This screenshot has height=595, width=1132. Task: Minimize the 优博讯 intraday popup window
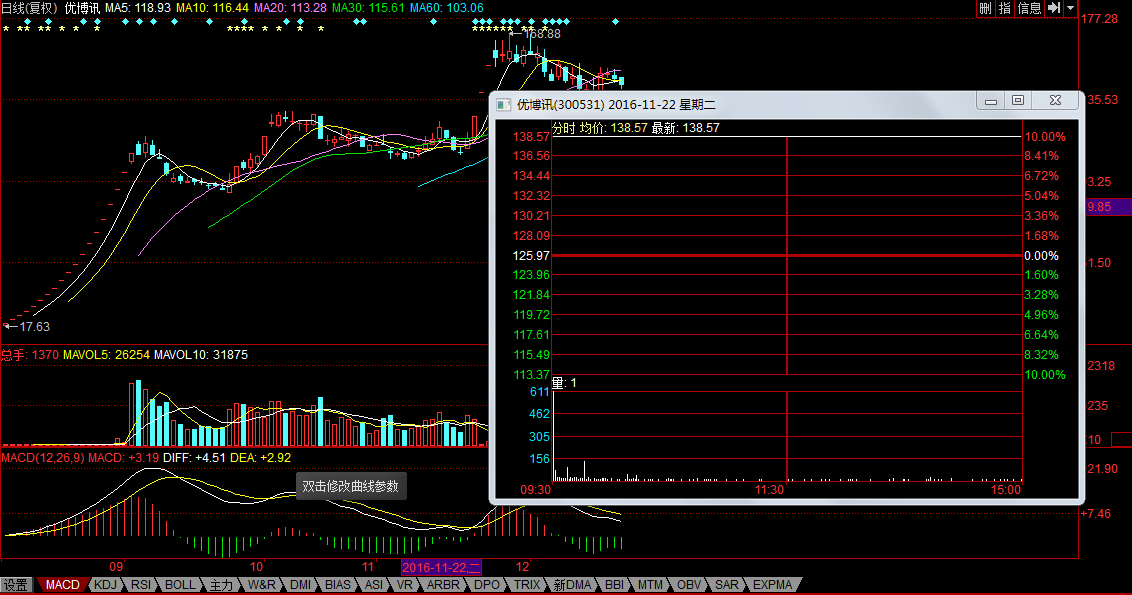[991, 100]
